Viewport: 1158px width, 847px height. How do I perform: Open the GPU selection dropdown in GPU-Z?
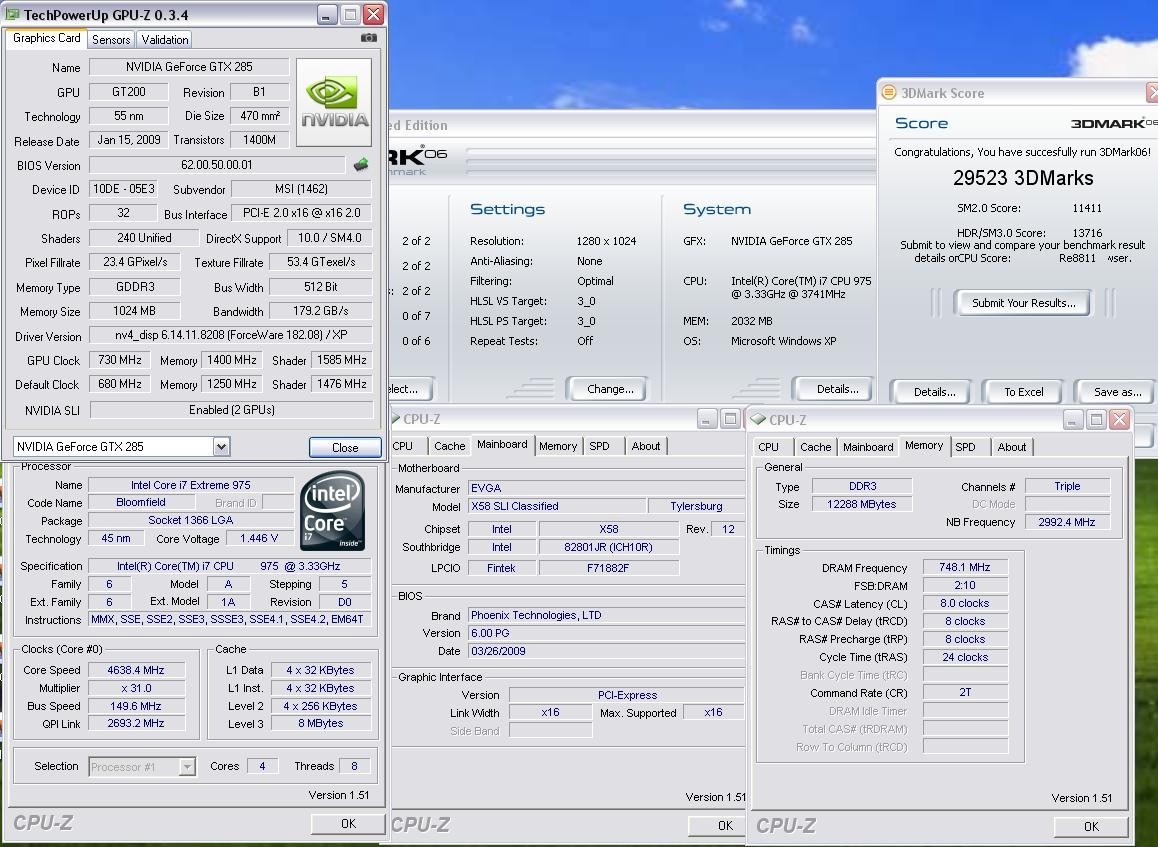221,446
